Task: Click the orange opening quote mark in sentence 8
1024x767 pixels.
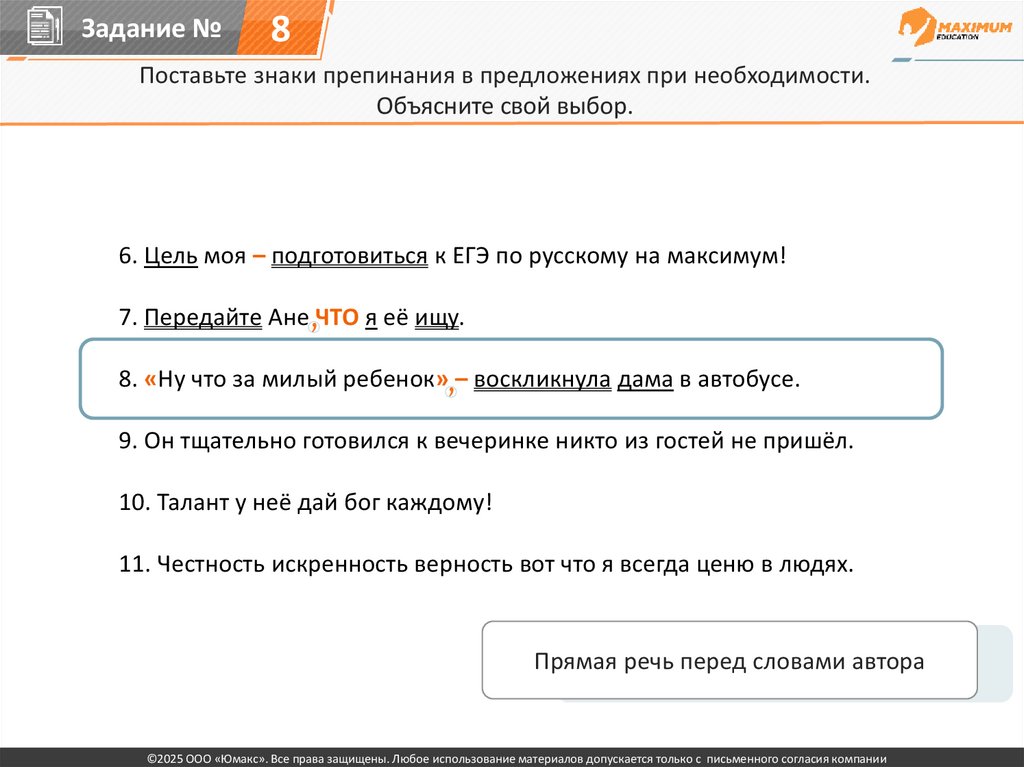Action: [150, 381]
